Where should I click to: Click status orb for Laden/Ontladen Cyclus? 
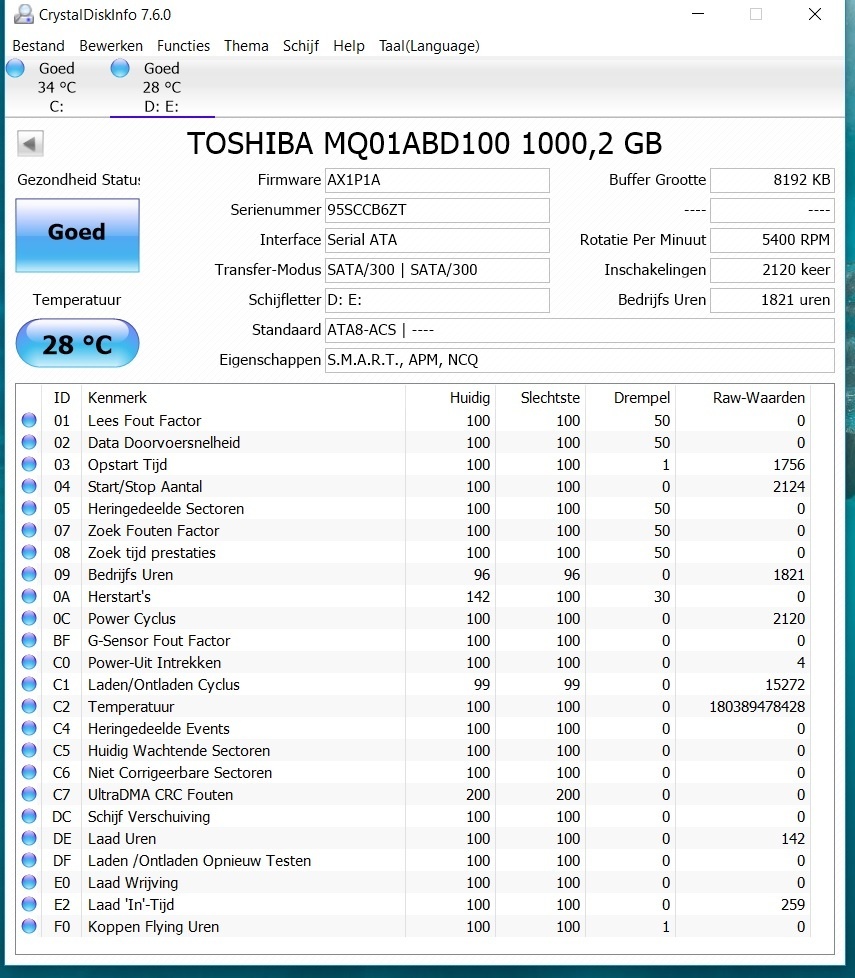coord(29,684)
